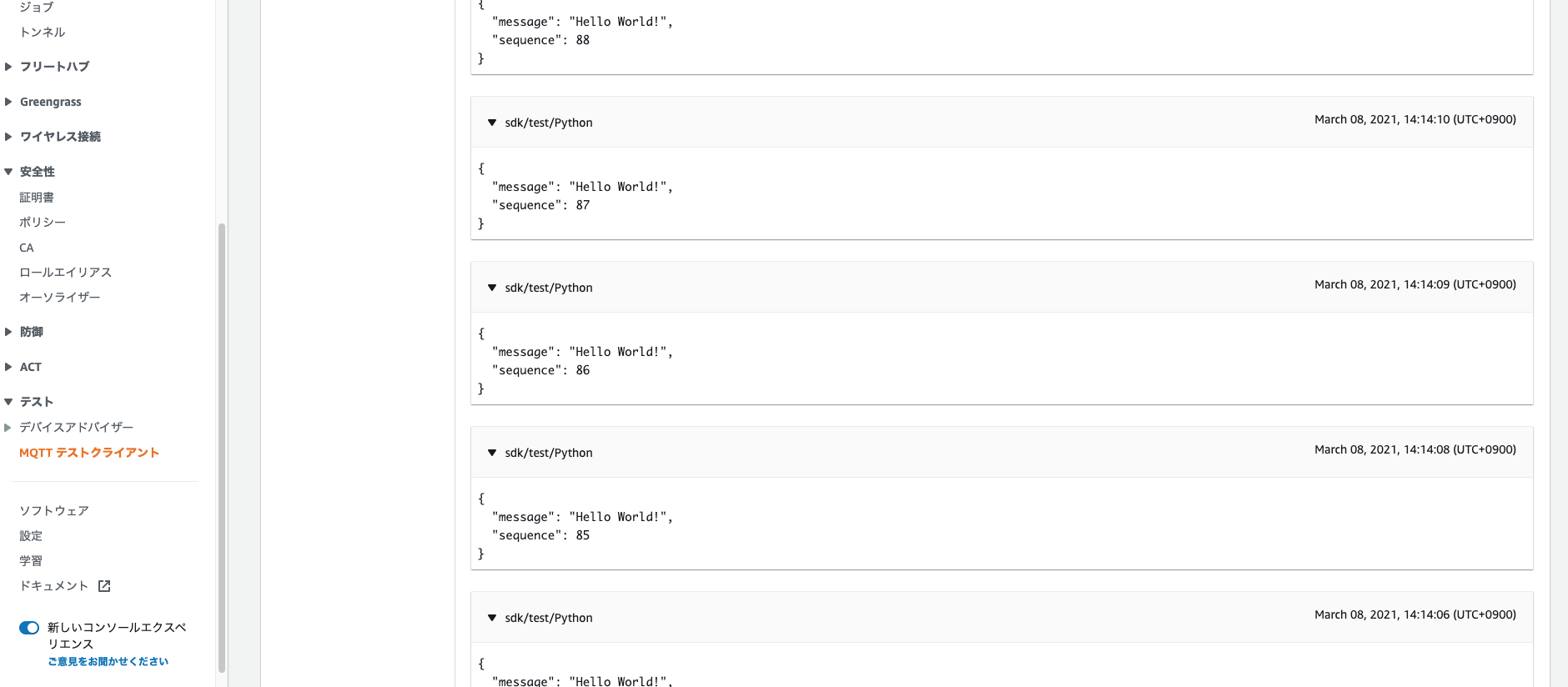The image size is (1568, 687).
Task: Open the MQTT テストクライアント page
Action: point(89,453)
